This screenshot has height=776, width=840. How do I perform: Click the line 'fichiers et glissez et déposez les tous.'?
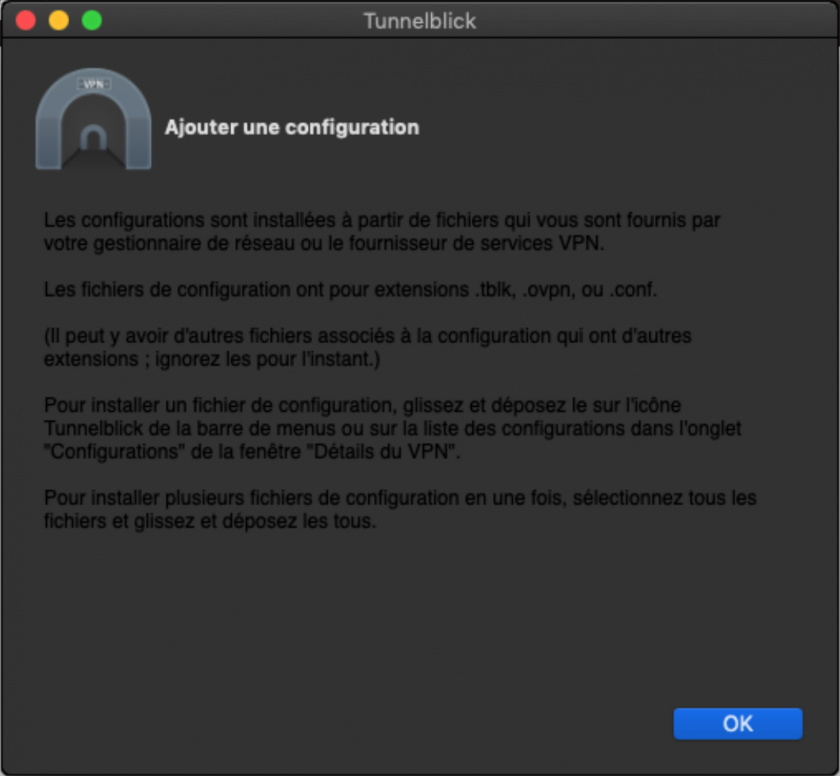[x=210, y=521]
